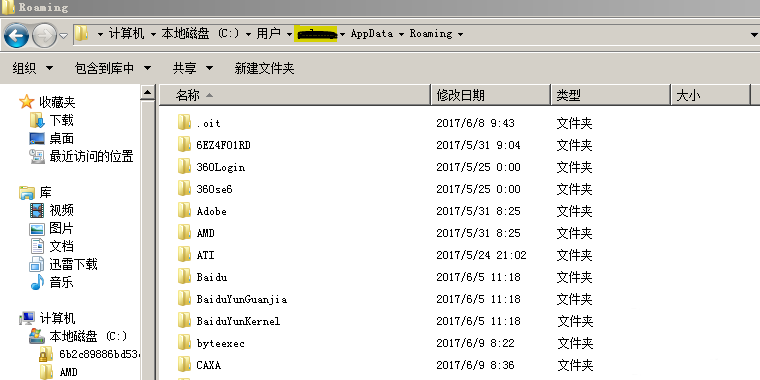Select the BaiduYunGuanjia folder icon
Image resolution: width=760 pixels, height=380 pixels.
[x=184, y=299]
